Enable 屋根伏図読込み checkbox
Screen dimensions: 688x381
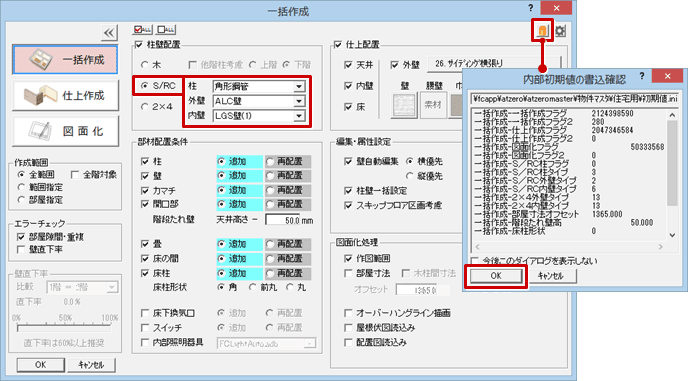(348, 328)
